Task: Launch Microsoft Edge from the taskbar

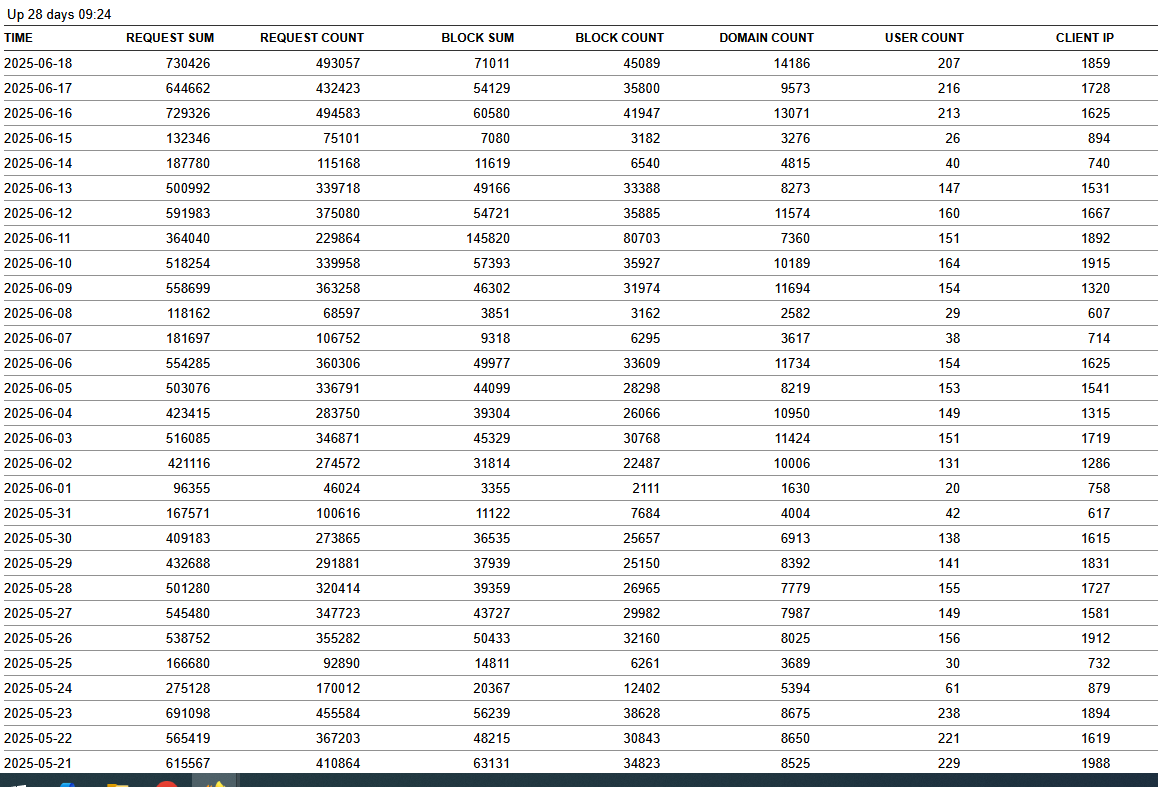Action: [66, 783]
